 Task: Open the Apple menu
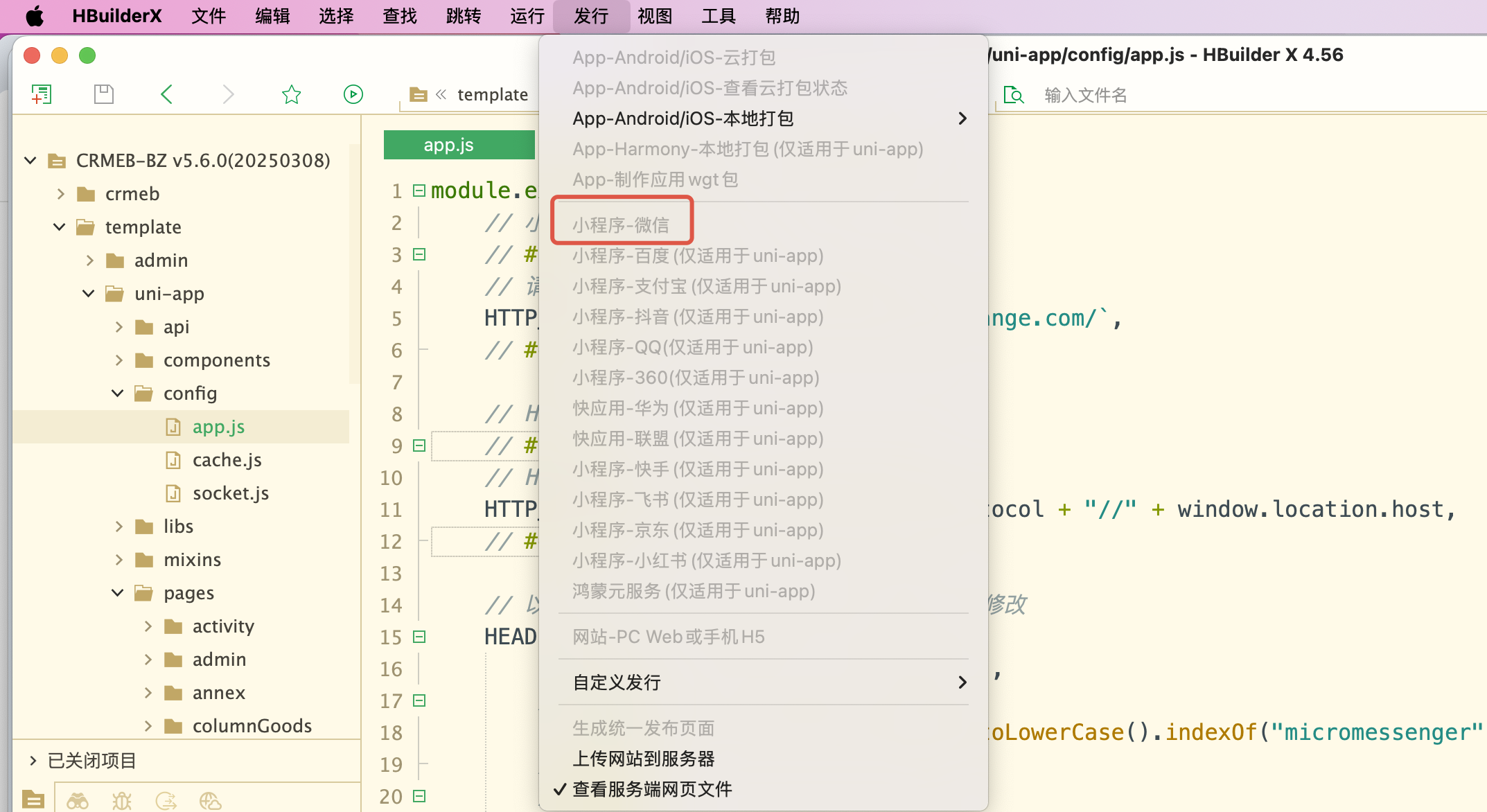pyautogui.click(x=34, y=16)
